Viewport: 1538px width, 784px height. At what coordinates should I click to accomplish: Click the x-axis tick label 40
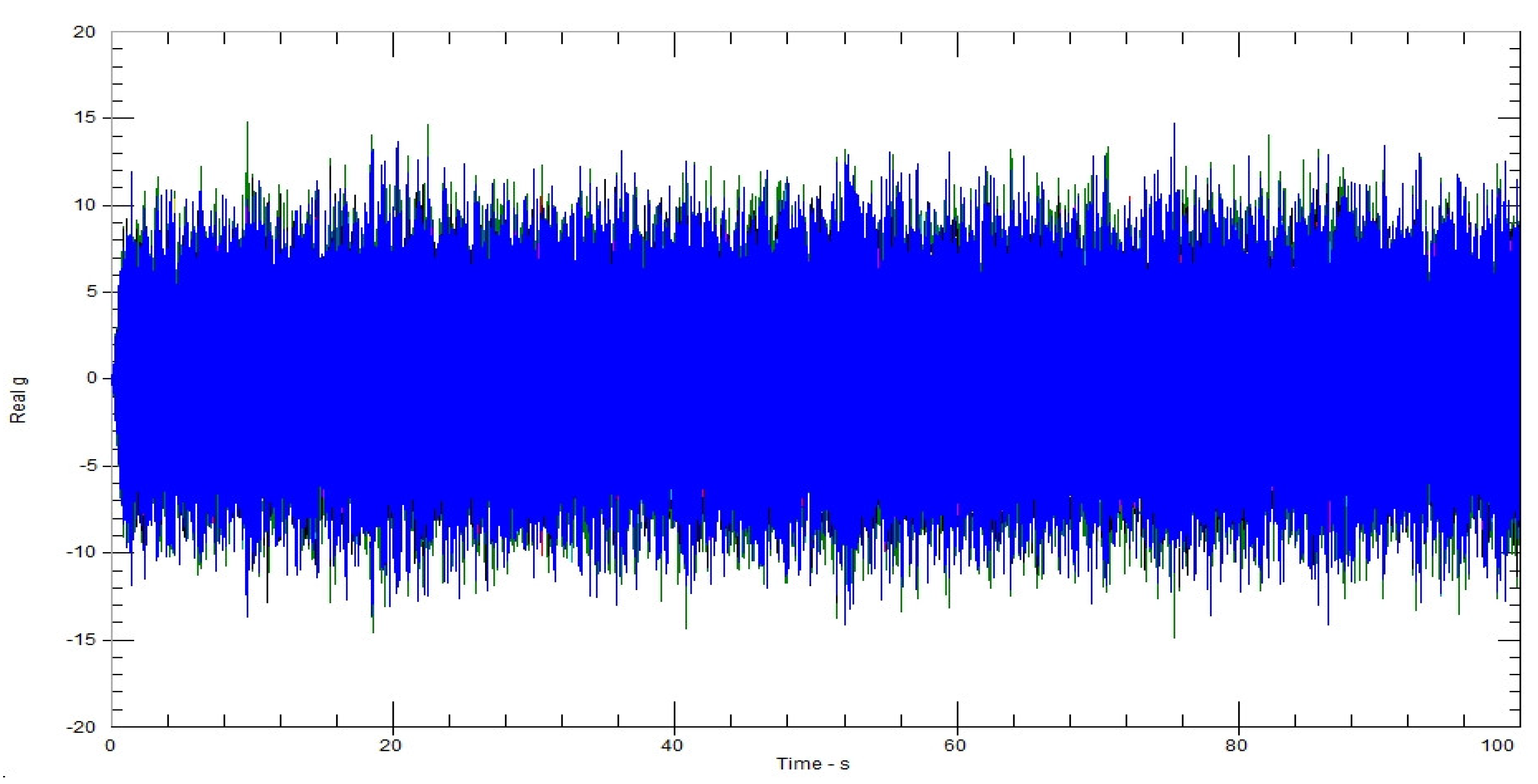(673, 745)
